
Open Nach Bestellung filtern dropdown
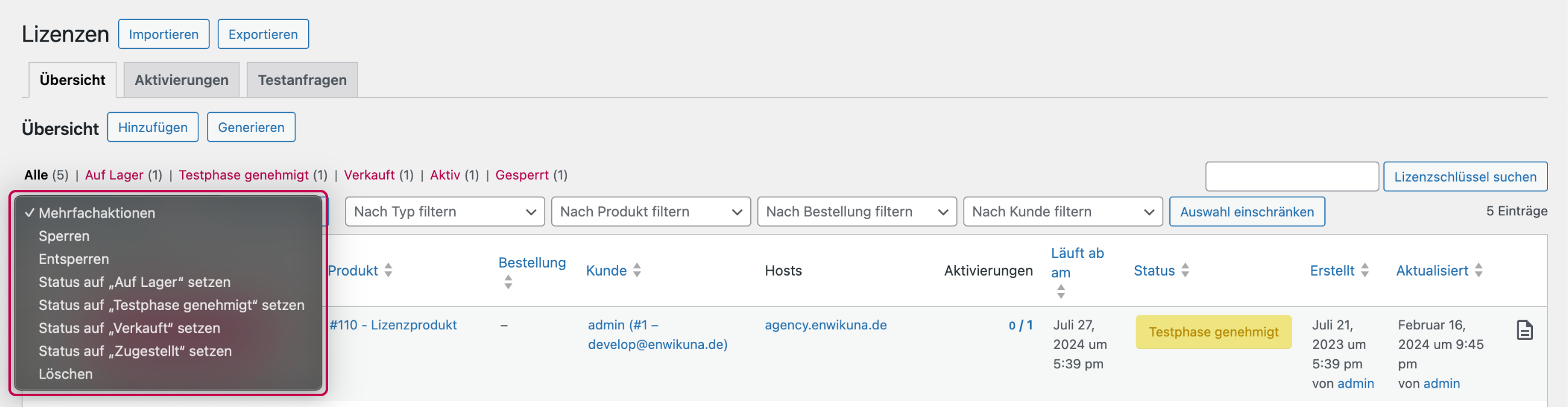tap(857, 212)
